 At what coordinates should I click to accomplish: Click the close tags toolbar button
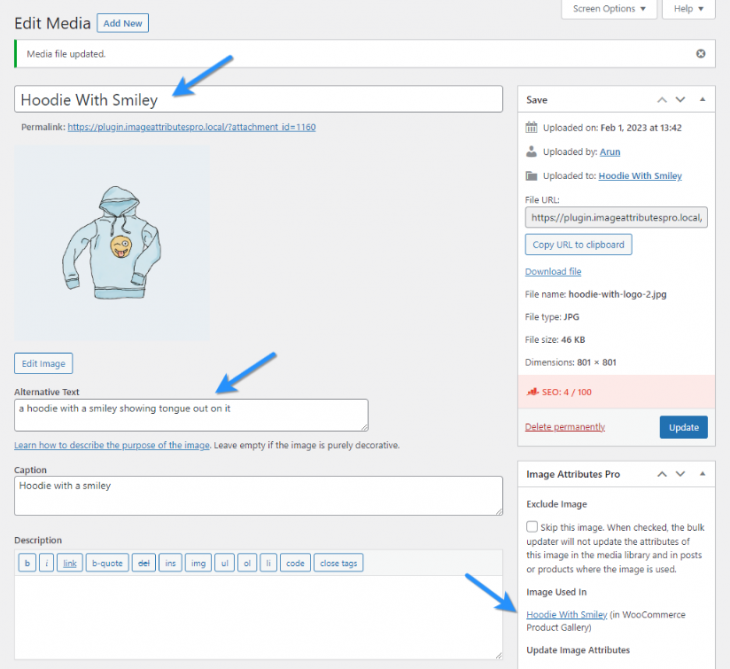[338, 563]
